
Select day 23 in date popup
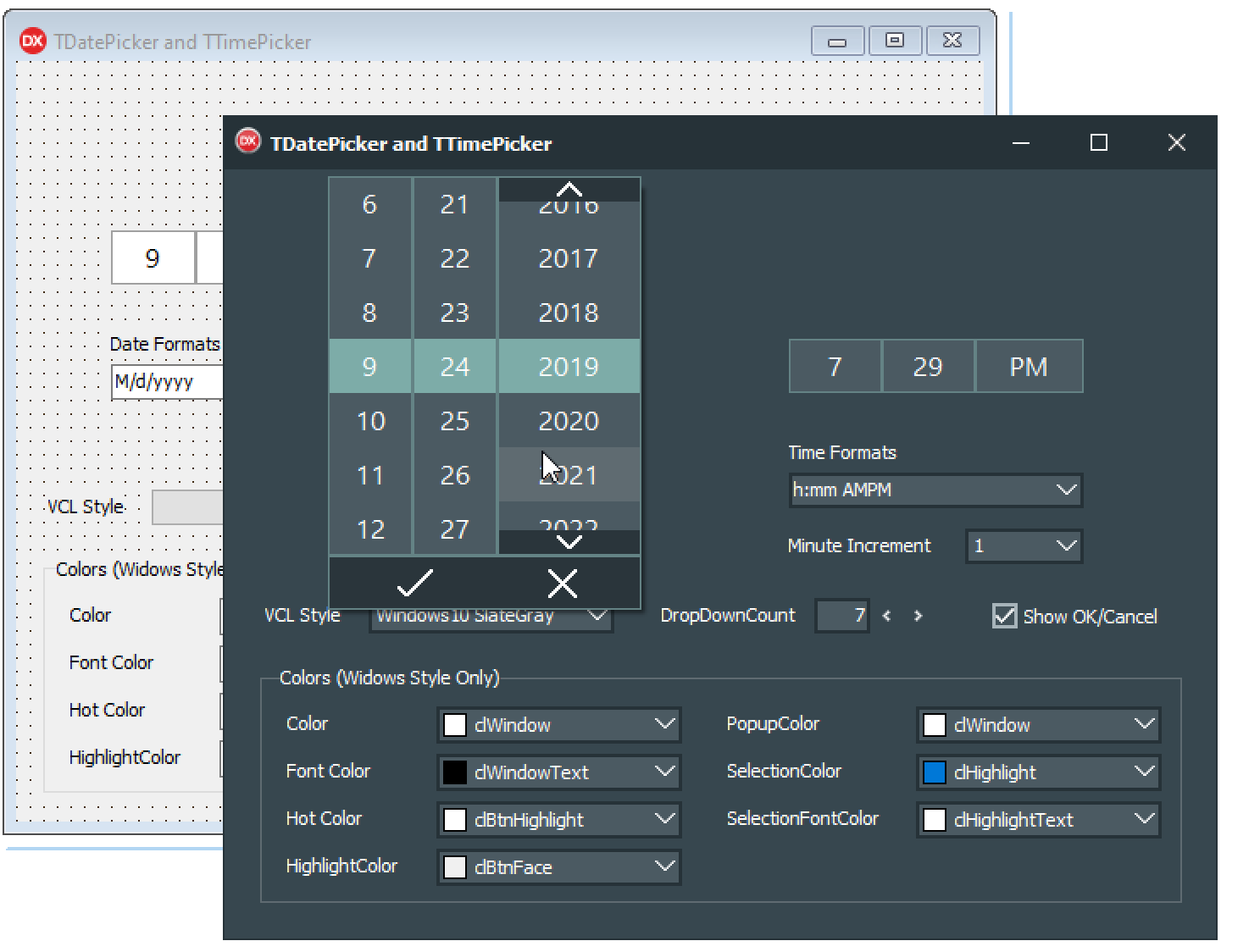point(455,313)
